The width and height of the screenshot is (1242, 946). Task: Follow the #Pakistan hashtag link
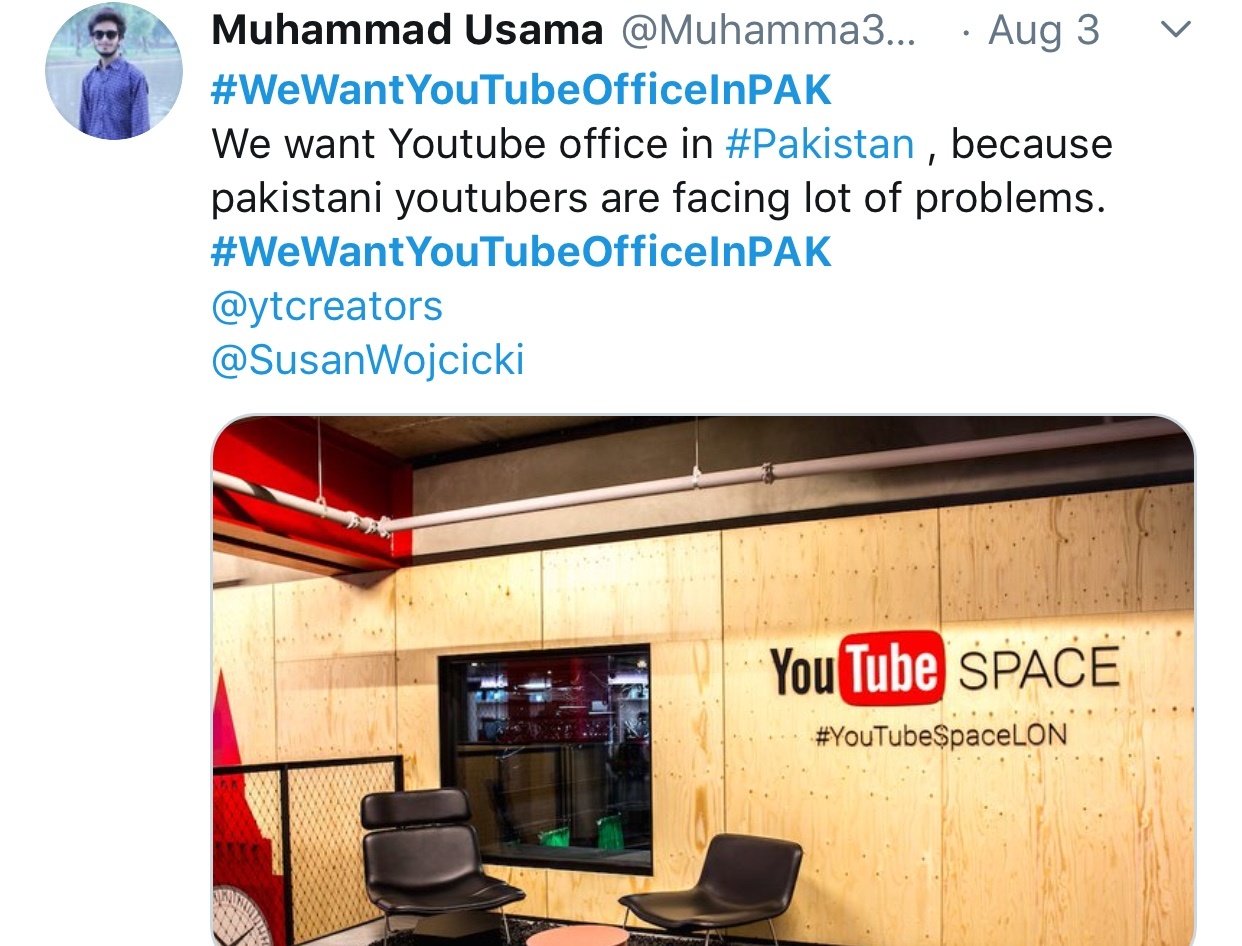[x=819, y=144]
